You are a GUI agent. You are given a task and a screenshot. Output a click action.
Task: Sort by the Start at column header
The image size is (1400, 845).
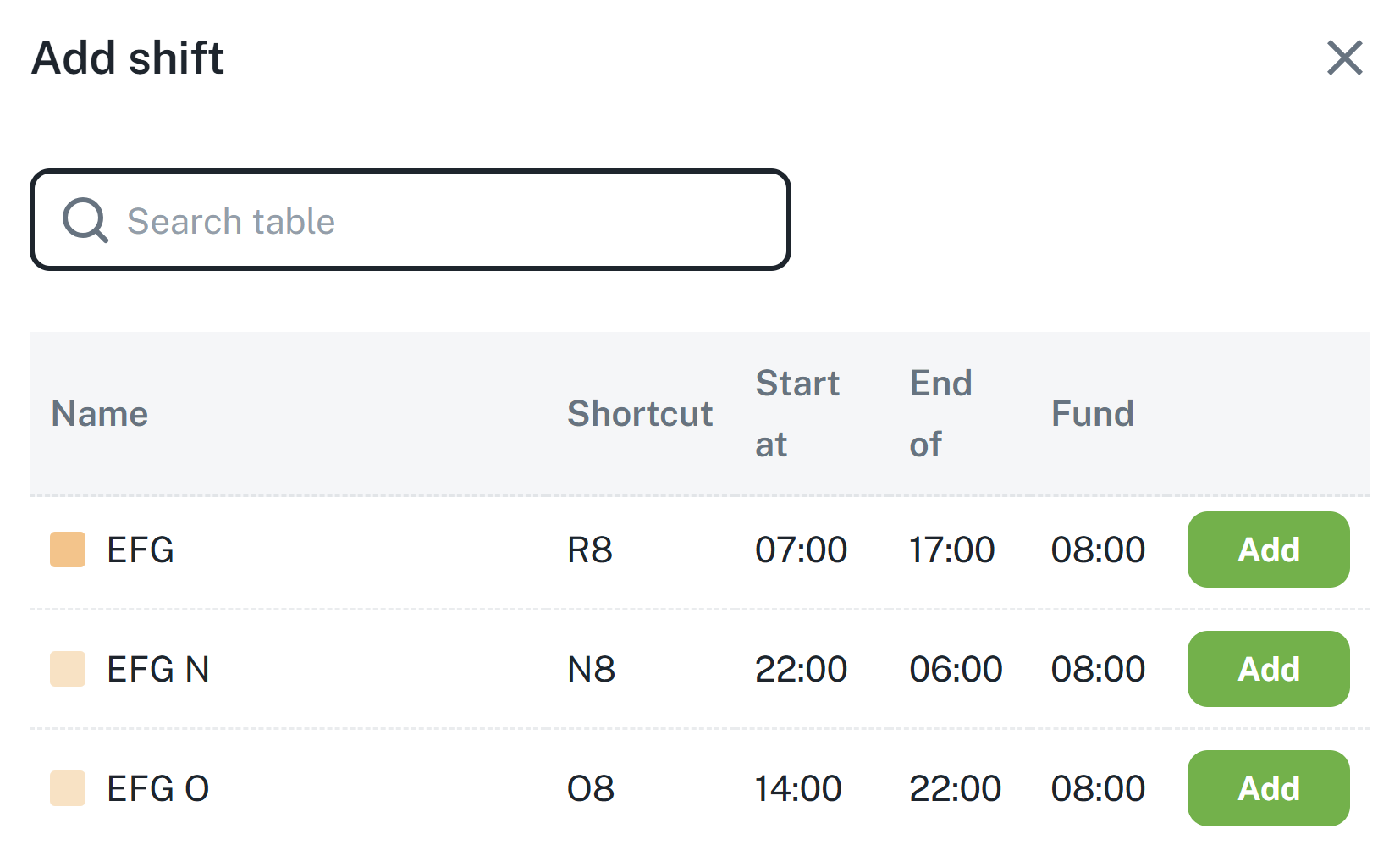click(796, 414)
